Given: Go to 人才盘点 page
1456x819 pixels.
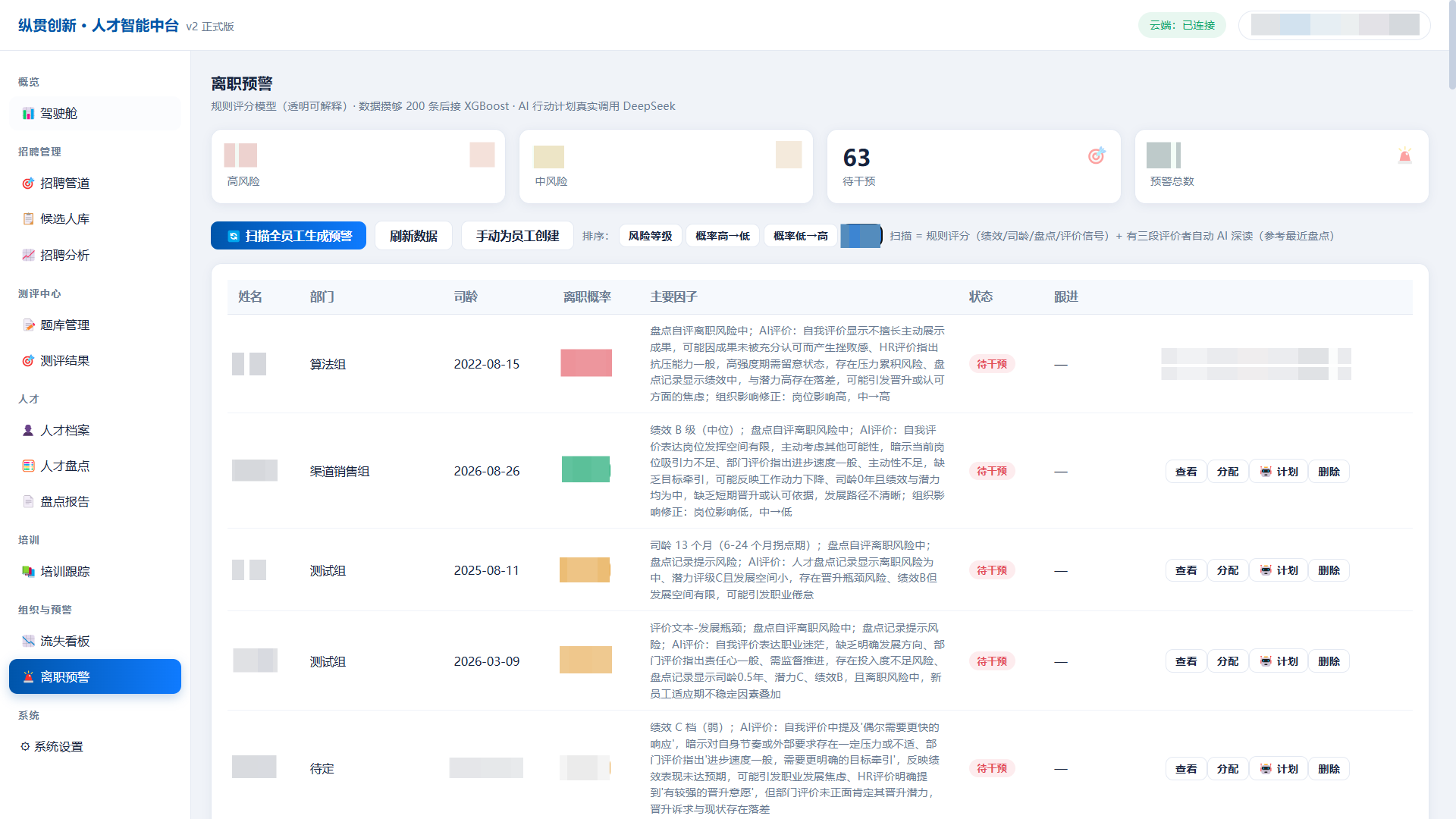Looking at the screenshot, I should coord(95,466).
